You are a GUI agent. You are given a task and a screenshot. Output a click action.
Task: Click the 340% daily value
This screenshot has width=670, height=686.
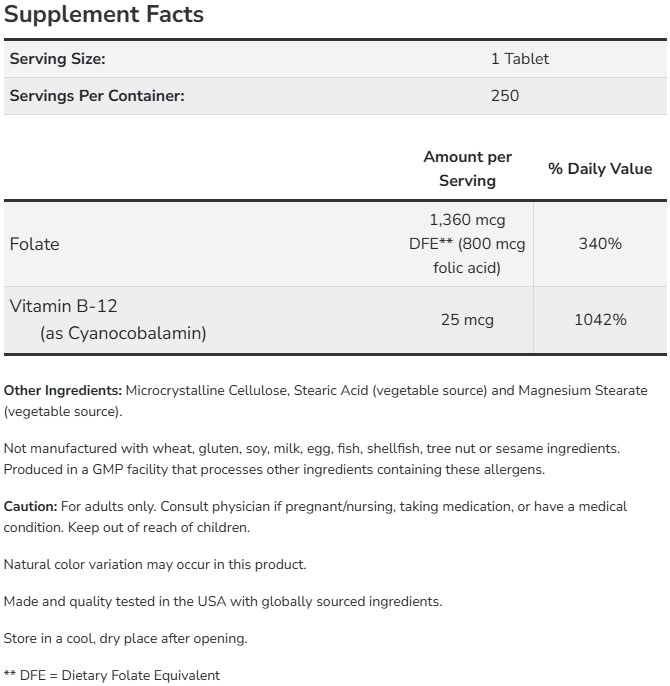pyautogui.click(x=600, y=244)
